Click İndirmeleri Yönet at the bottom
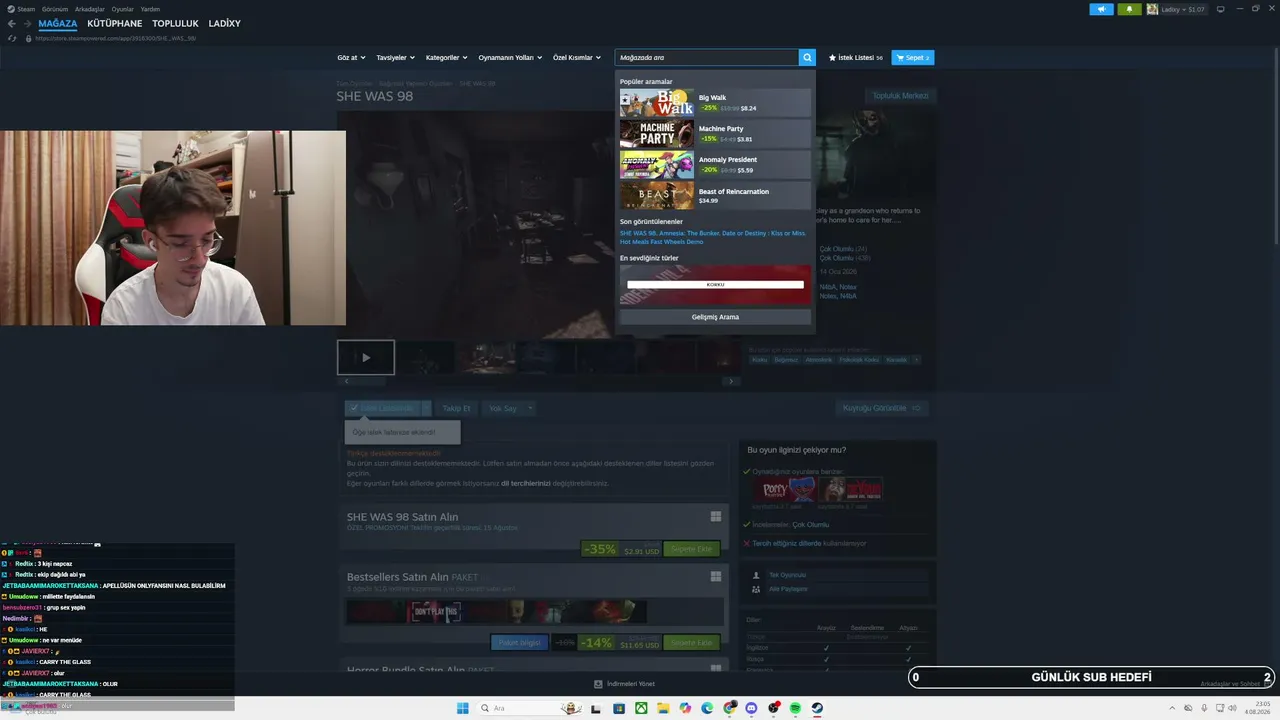Viewport: 1280px width, 720px height. tap(625, 684)
